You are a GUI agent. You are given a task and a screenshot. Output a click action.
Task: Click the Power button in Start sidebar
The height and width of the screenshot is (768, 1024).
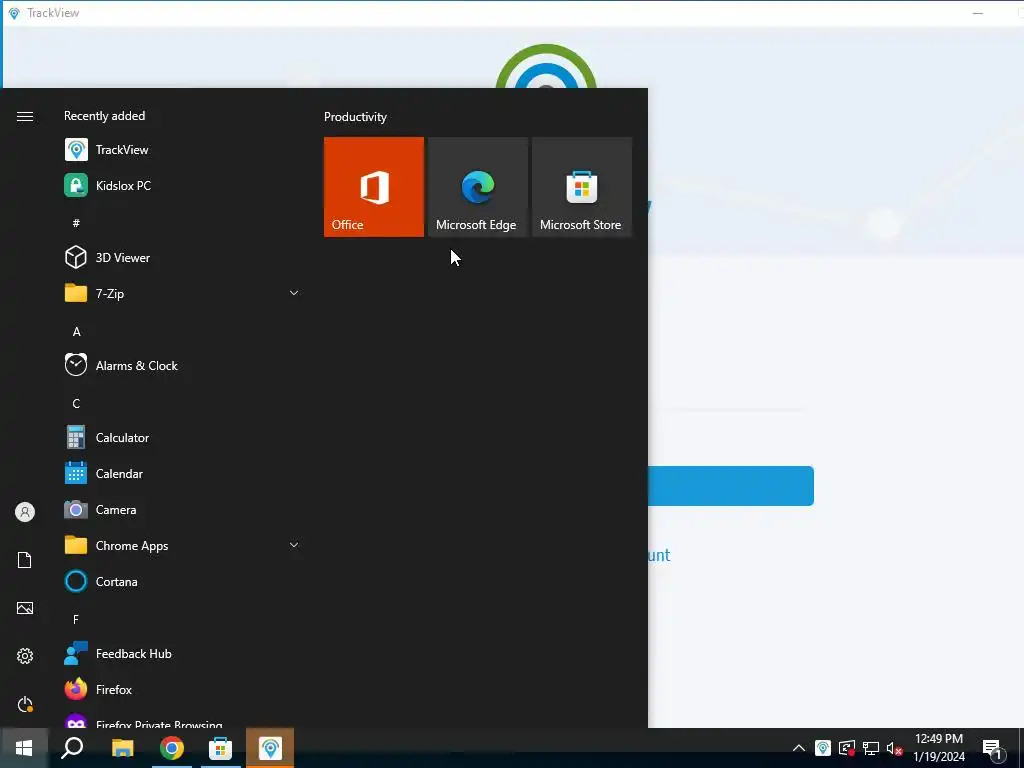point(25,704)
